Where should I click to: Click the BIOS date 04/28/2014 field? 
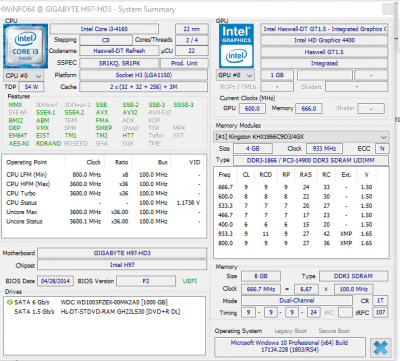click(56, 281)
